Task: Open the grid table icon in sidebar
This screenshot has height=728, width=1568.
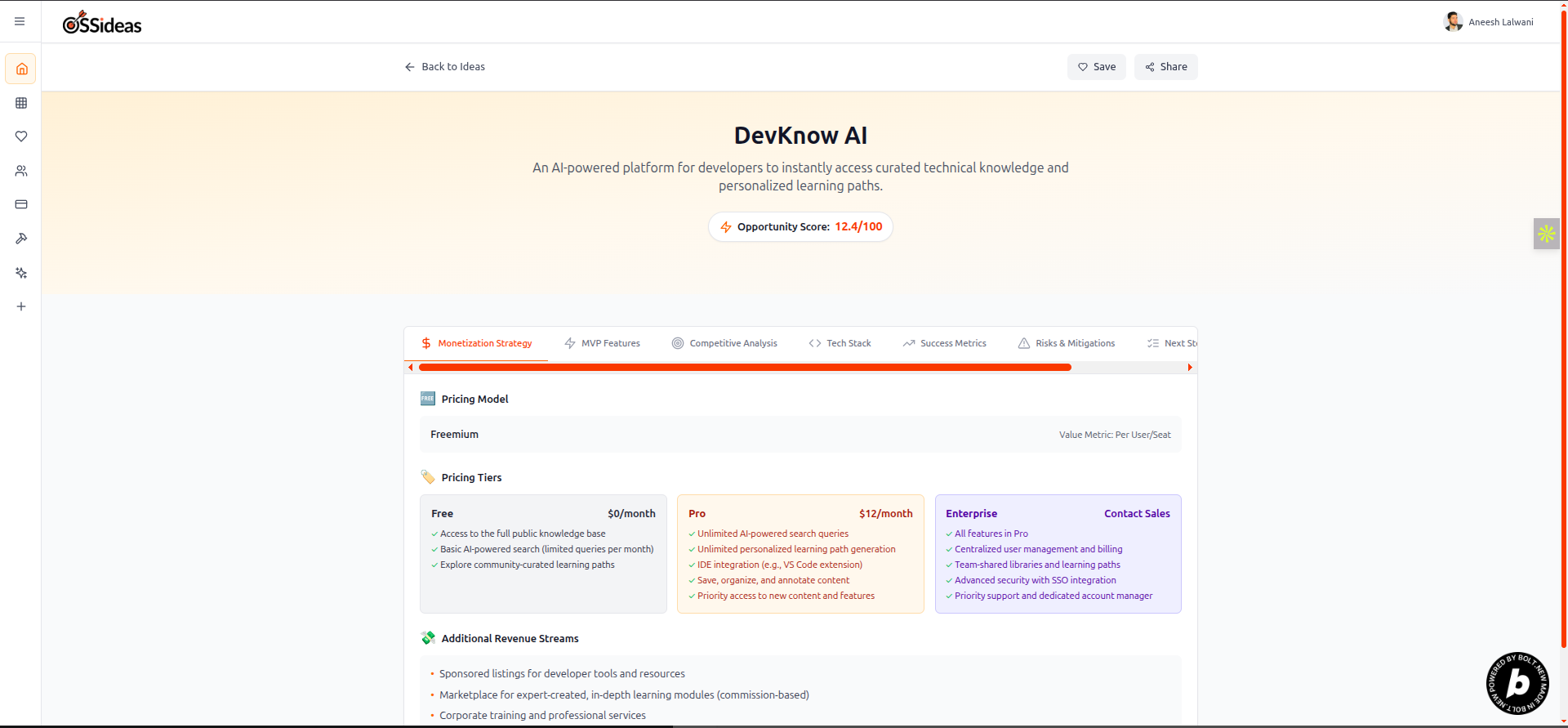Action: (21, 103)
